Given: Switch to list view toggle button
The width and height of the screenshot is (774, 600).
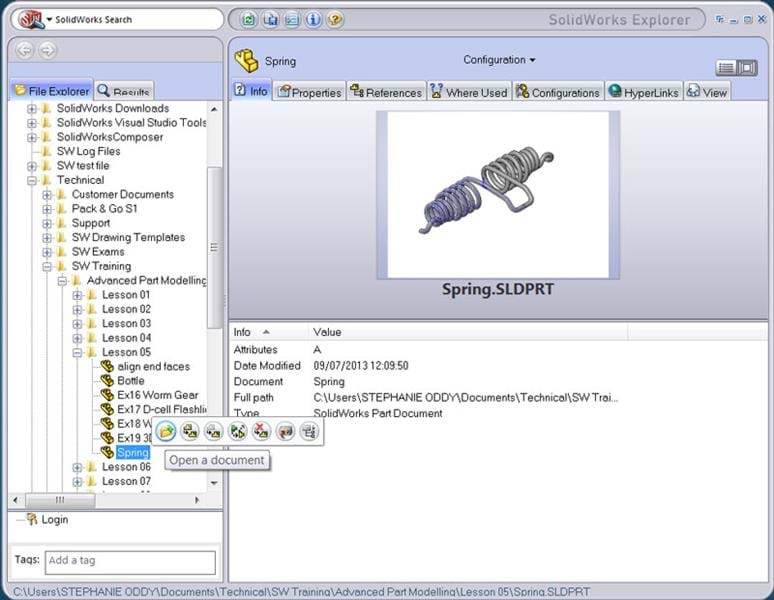Looking at the screenshot, I should coord(726,68).
